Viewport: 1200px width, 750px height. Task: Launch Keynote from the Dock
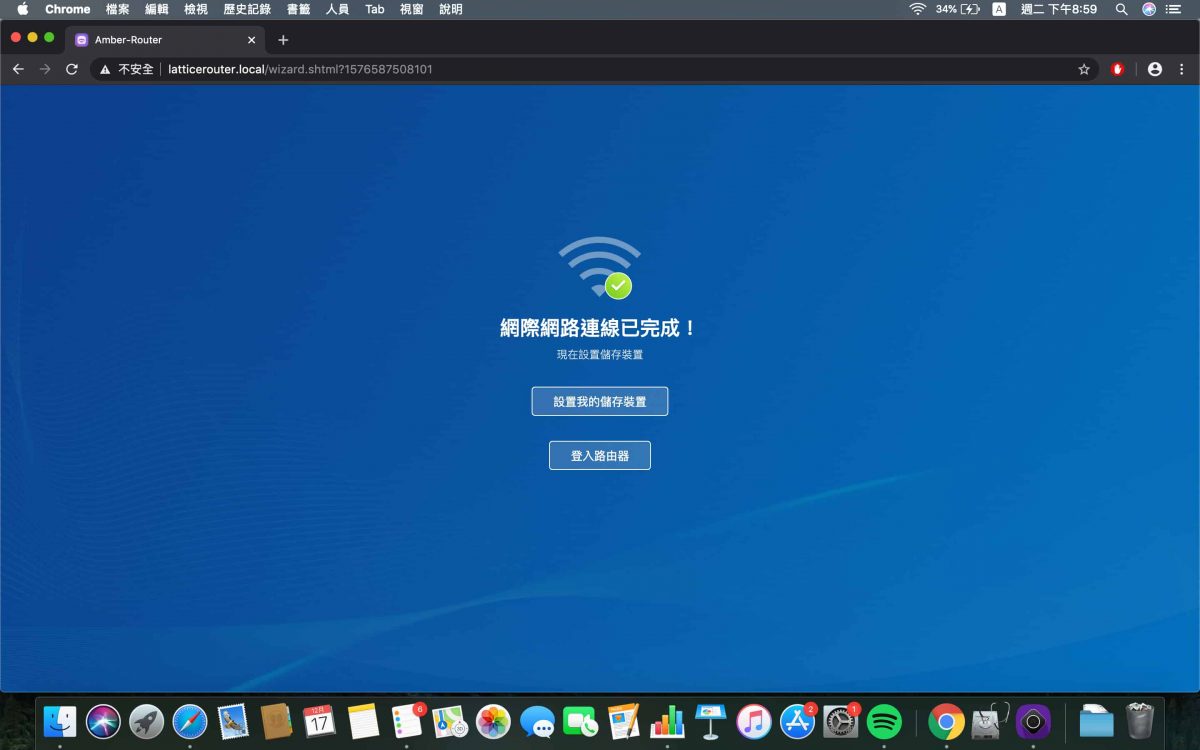click(710, 721)
